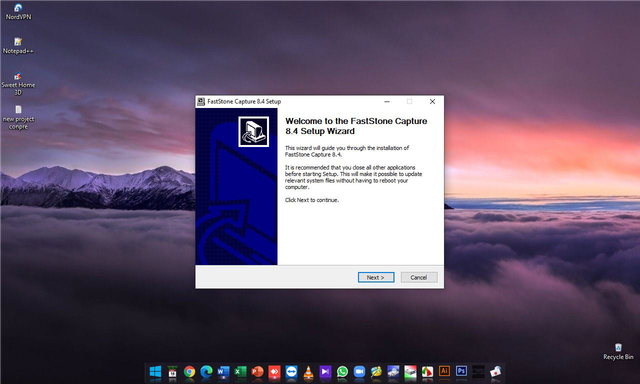Cancel the FastStone Capture setup

click(x=419, y=277)
